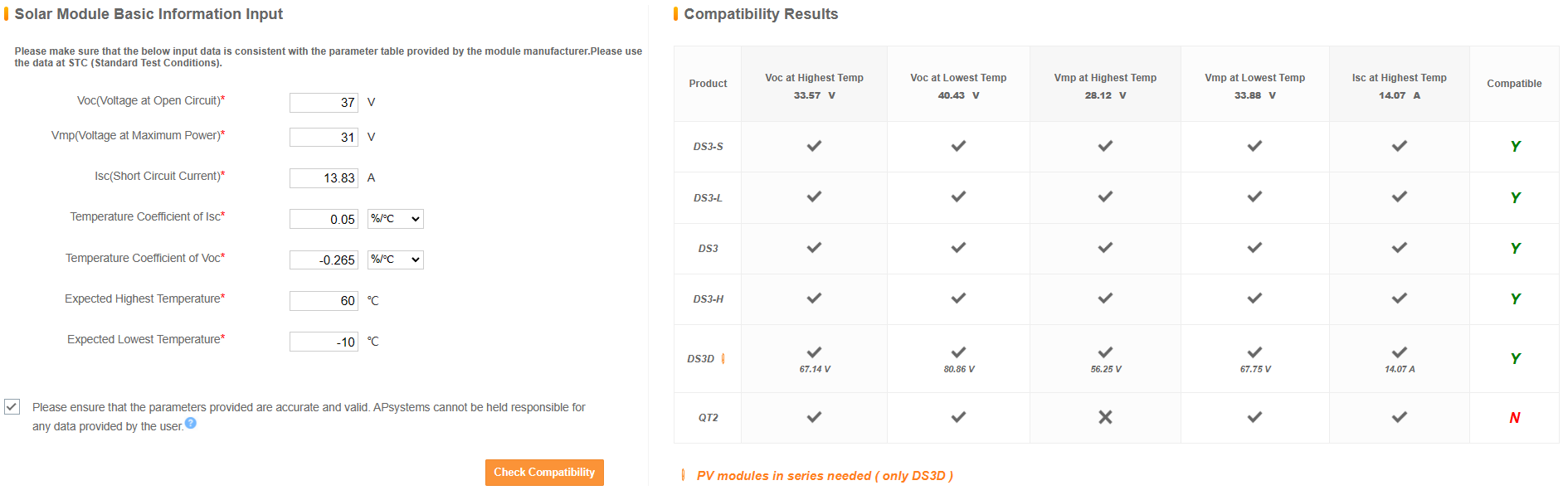Click DS3D checkmark above 14.07 A

[1400, 352]
